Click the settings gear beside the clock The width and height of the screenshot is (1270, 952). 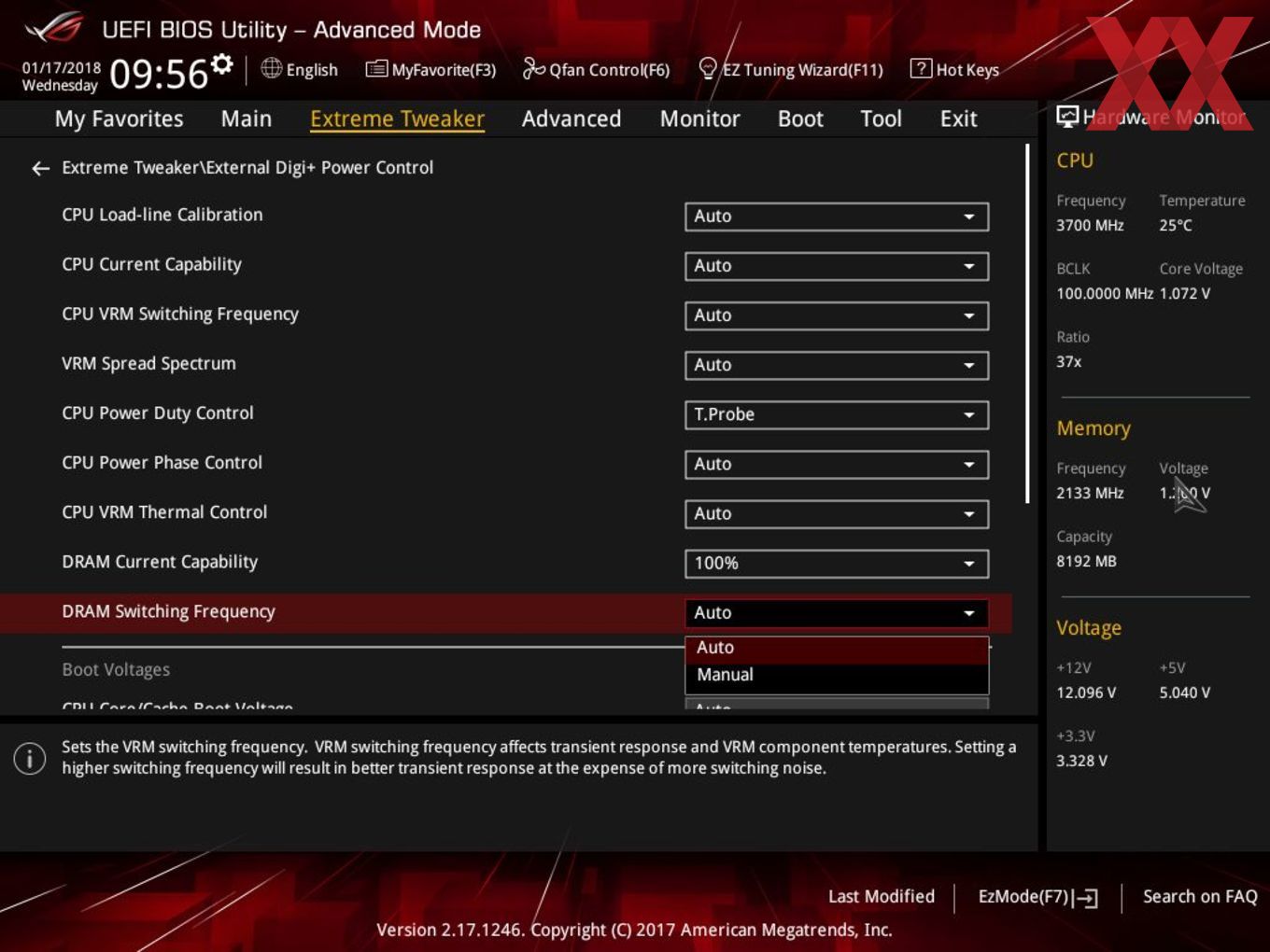click(221, 63)
